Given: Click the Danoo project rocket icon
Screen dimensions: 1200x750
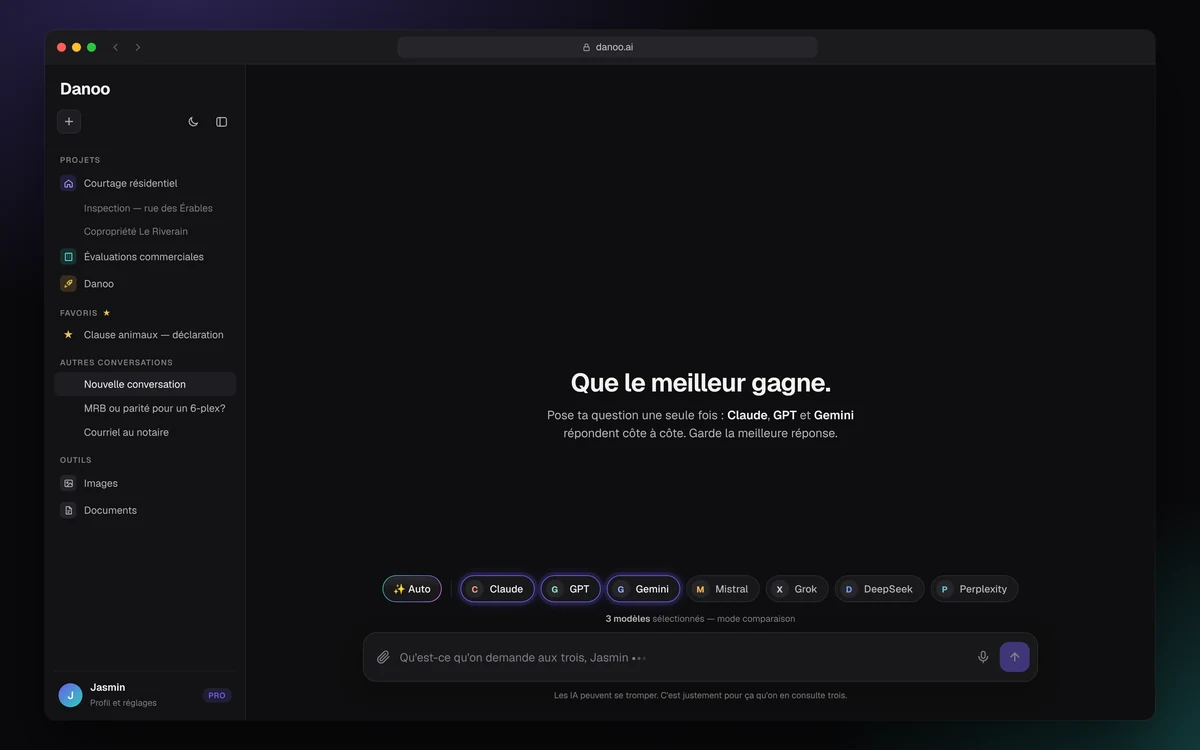Looking at the screenshot, I should point(68,284).
